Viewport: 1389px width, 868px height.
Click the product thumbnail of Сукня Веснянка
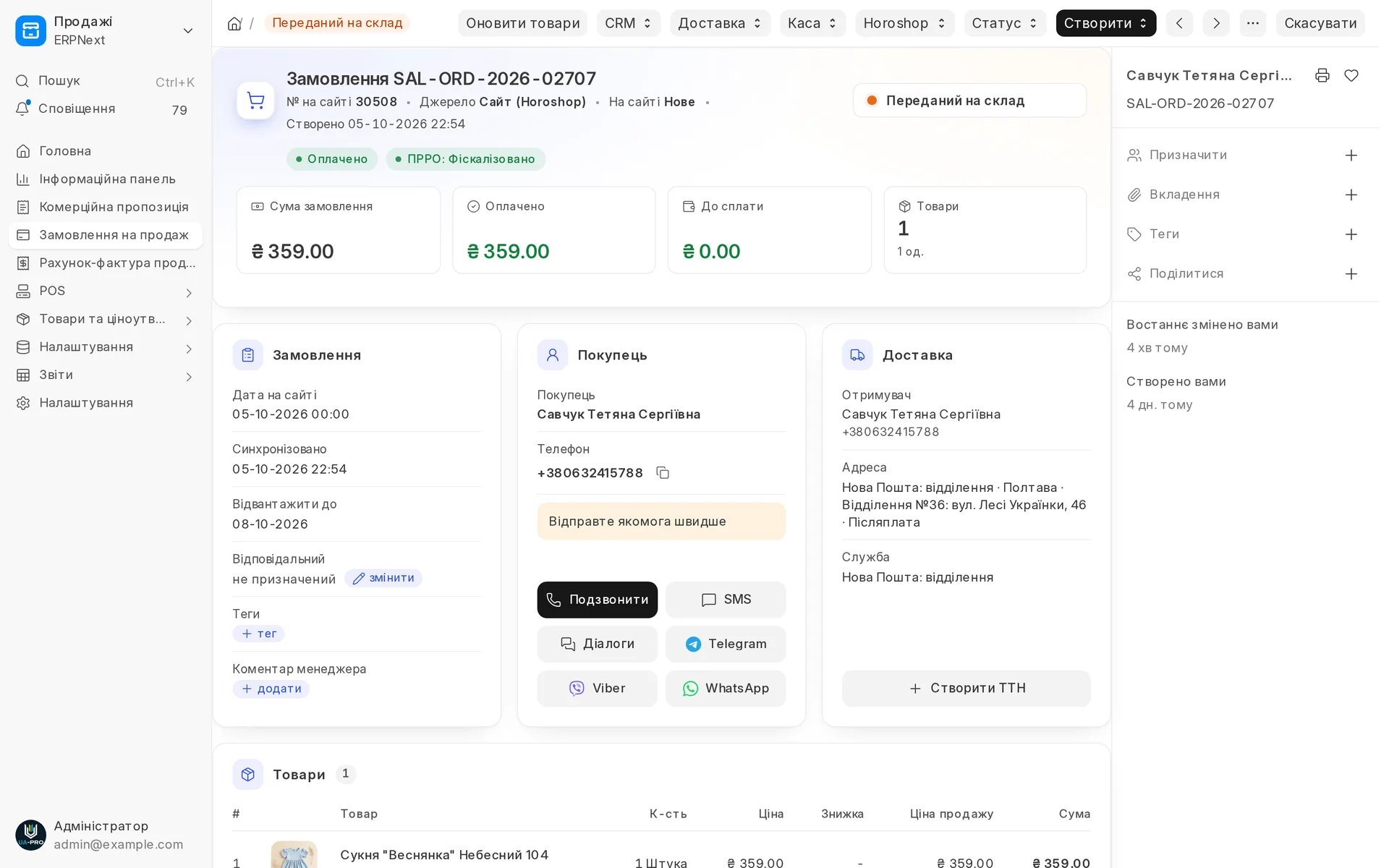[294, 854]
